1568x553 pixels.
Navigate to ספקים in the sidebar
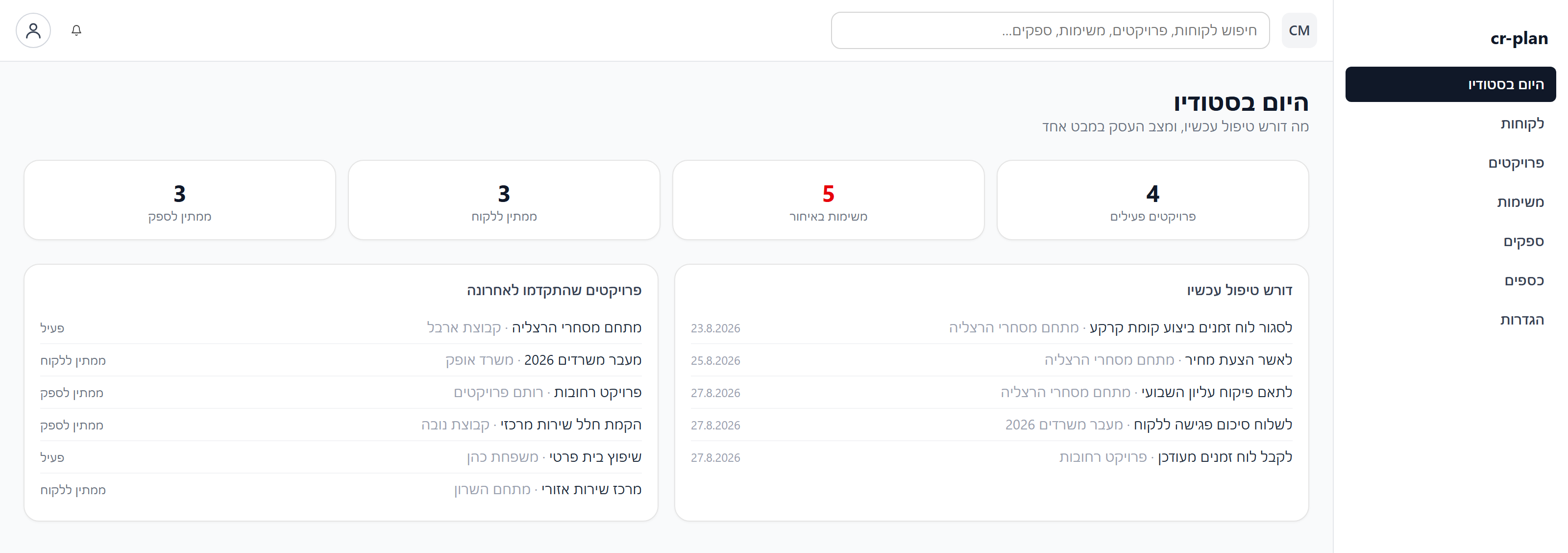click(x=1450, y=241)
